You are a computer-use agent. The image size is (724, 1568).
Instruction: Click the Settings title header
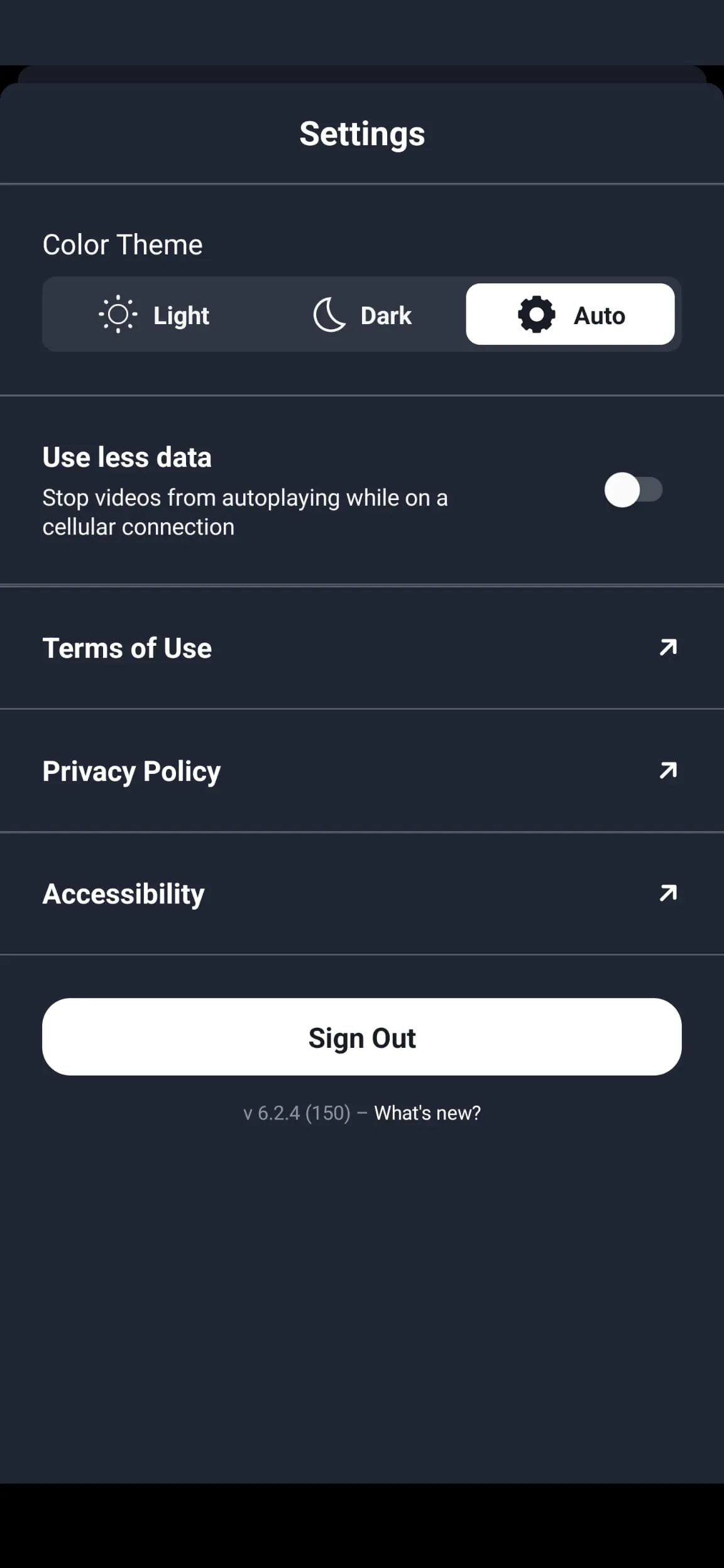tap(362, 134)
